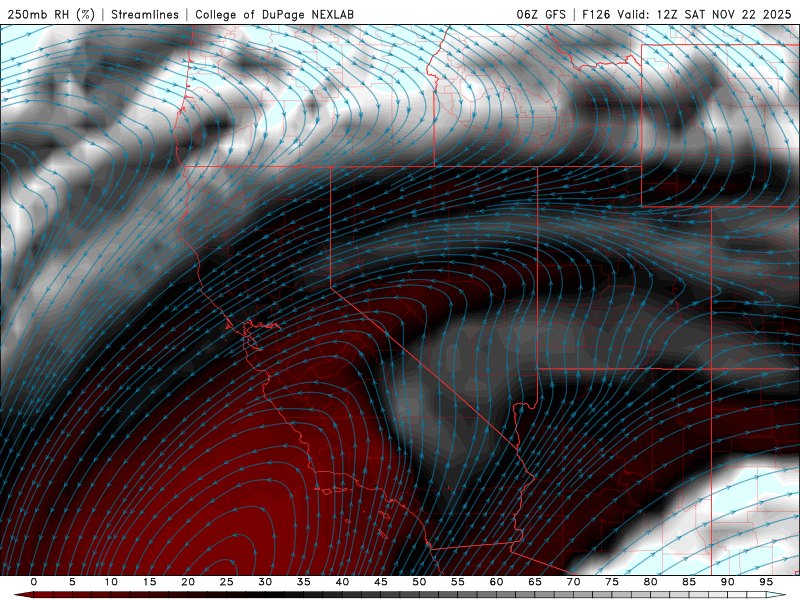Click the "85" percent scale label
800x600 pixels.
[x=689, y=582]
